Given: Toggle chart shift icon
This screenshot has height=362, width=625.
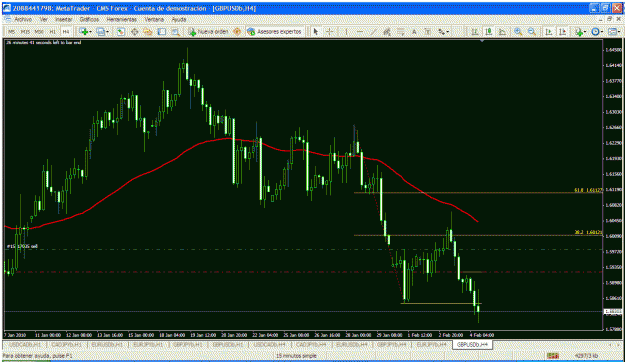Looking at the screenshot, I should pyautogui.click(x=562, y=31).
